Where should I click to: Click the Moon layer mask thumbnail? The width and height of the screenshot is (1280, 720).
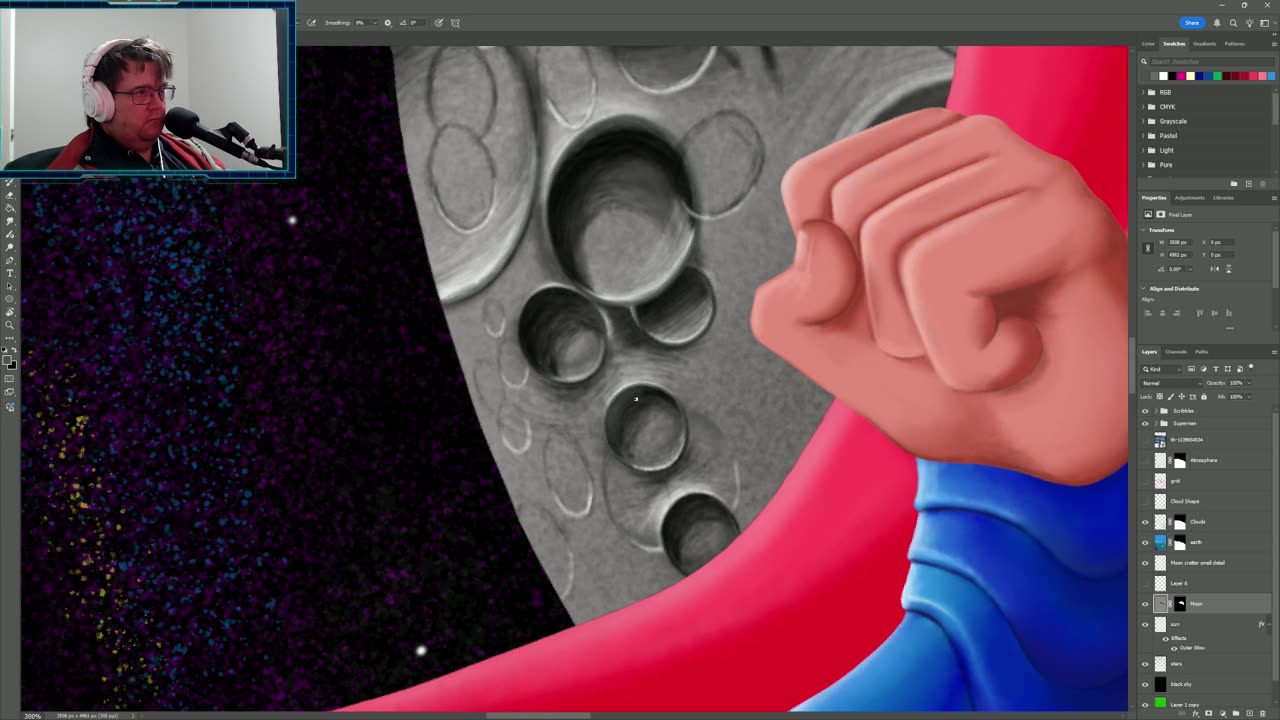pos(1180,604)
